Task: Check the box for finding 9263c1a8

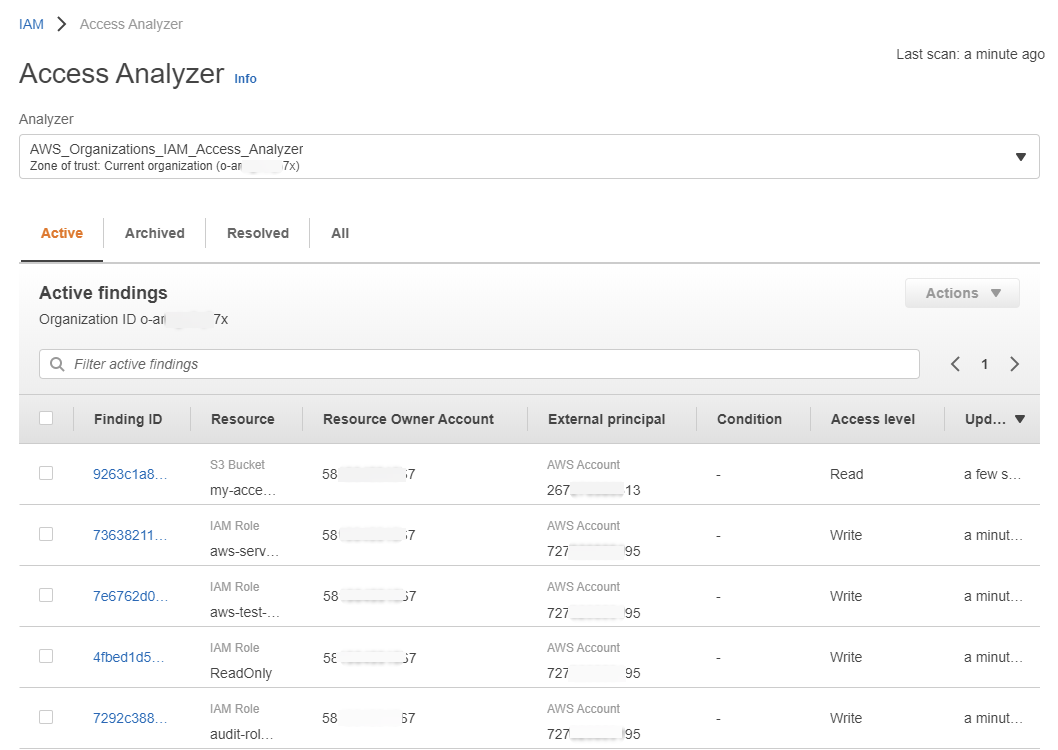Action: [46, 473]
